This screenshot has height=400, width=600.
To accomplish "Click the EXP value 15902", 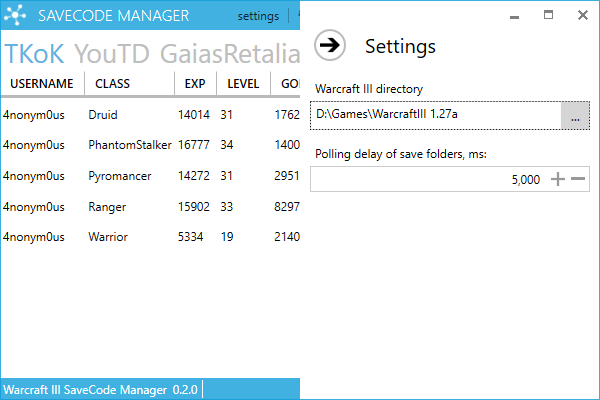I will (194, 207).
